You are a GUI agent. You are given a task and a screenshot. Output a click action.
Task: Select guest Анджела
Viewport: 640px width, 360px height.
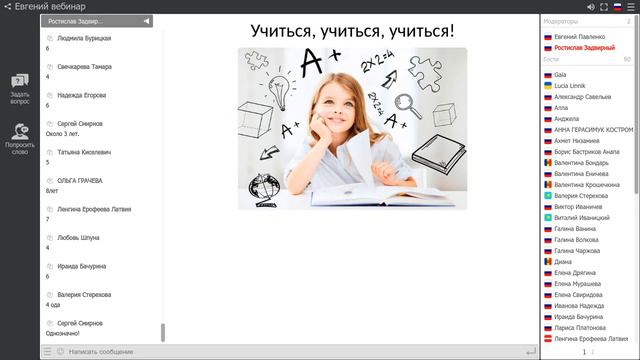tap(567, 119)
